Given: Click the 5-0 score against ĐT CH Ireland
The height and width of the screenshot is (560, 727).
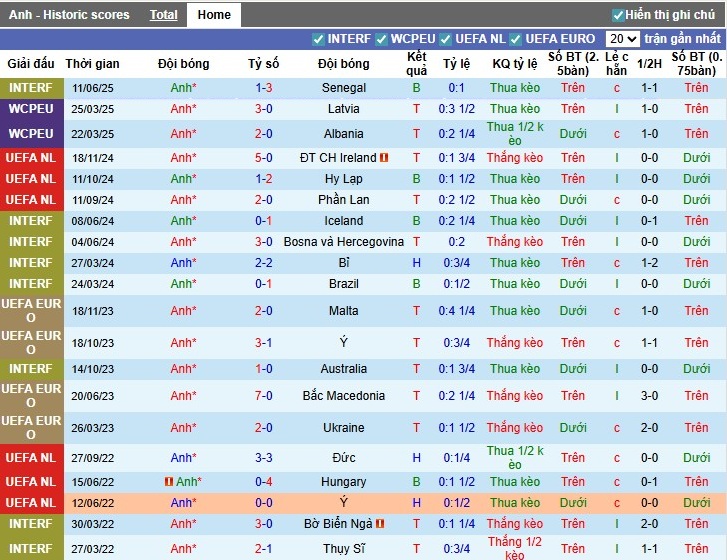Looking at the screenshot, I should (x=264, y=158).
